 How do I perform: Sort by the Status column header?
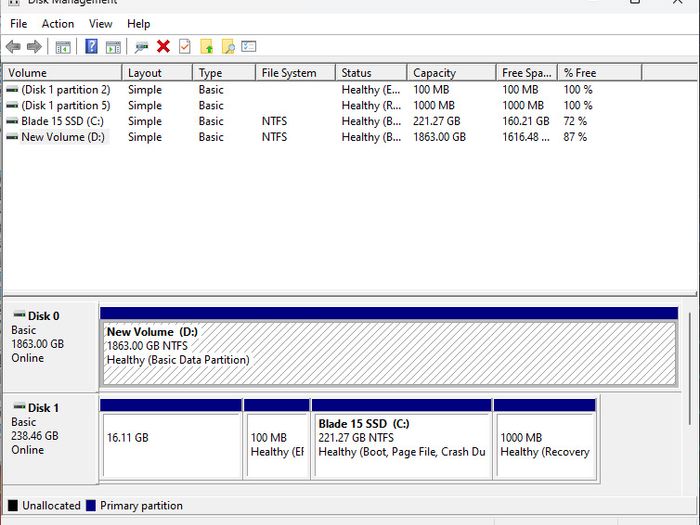point(371,73)
